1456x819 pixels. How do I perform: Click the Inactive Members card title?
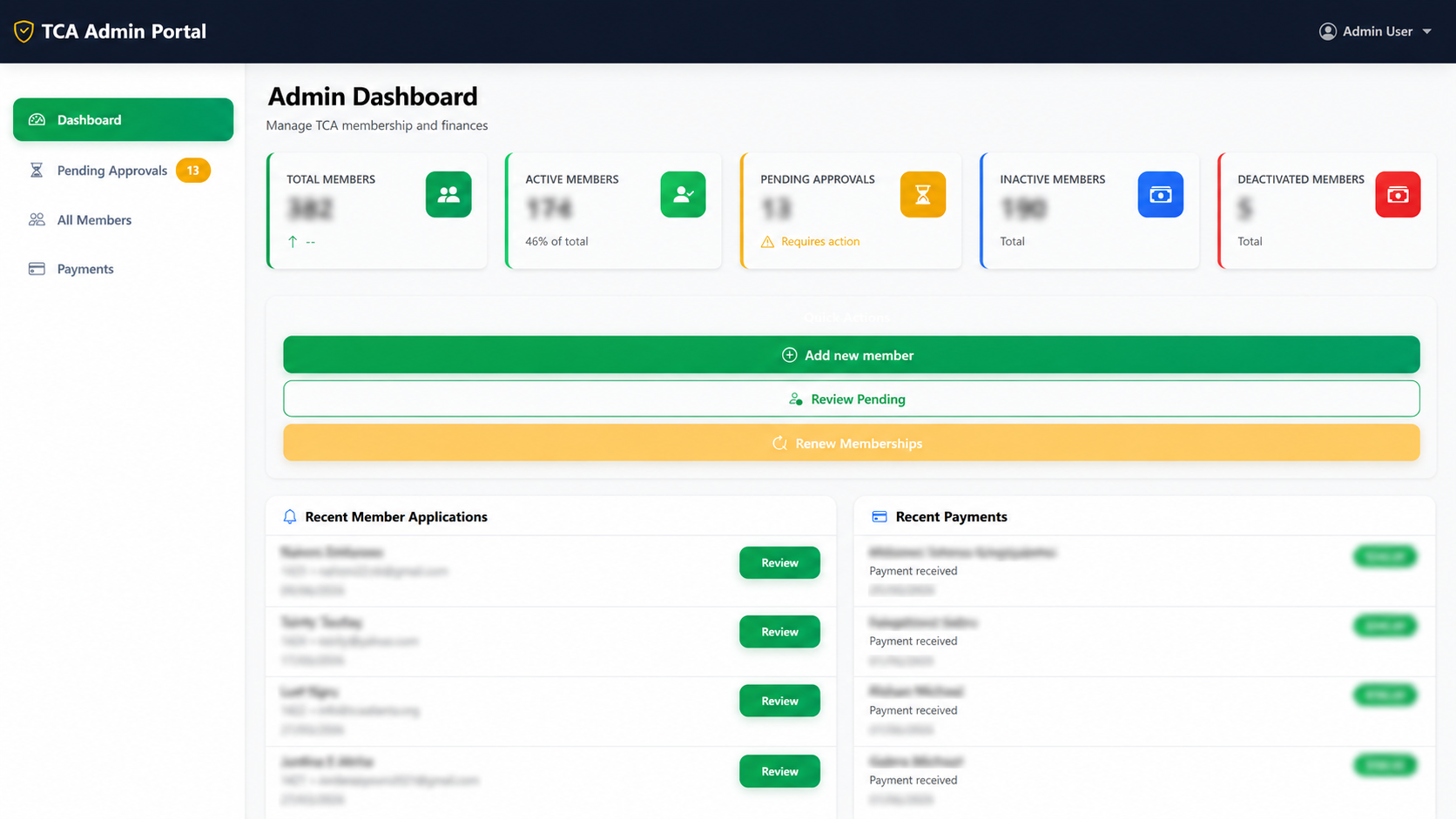[1052, 179]
